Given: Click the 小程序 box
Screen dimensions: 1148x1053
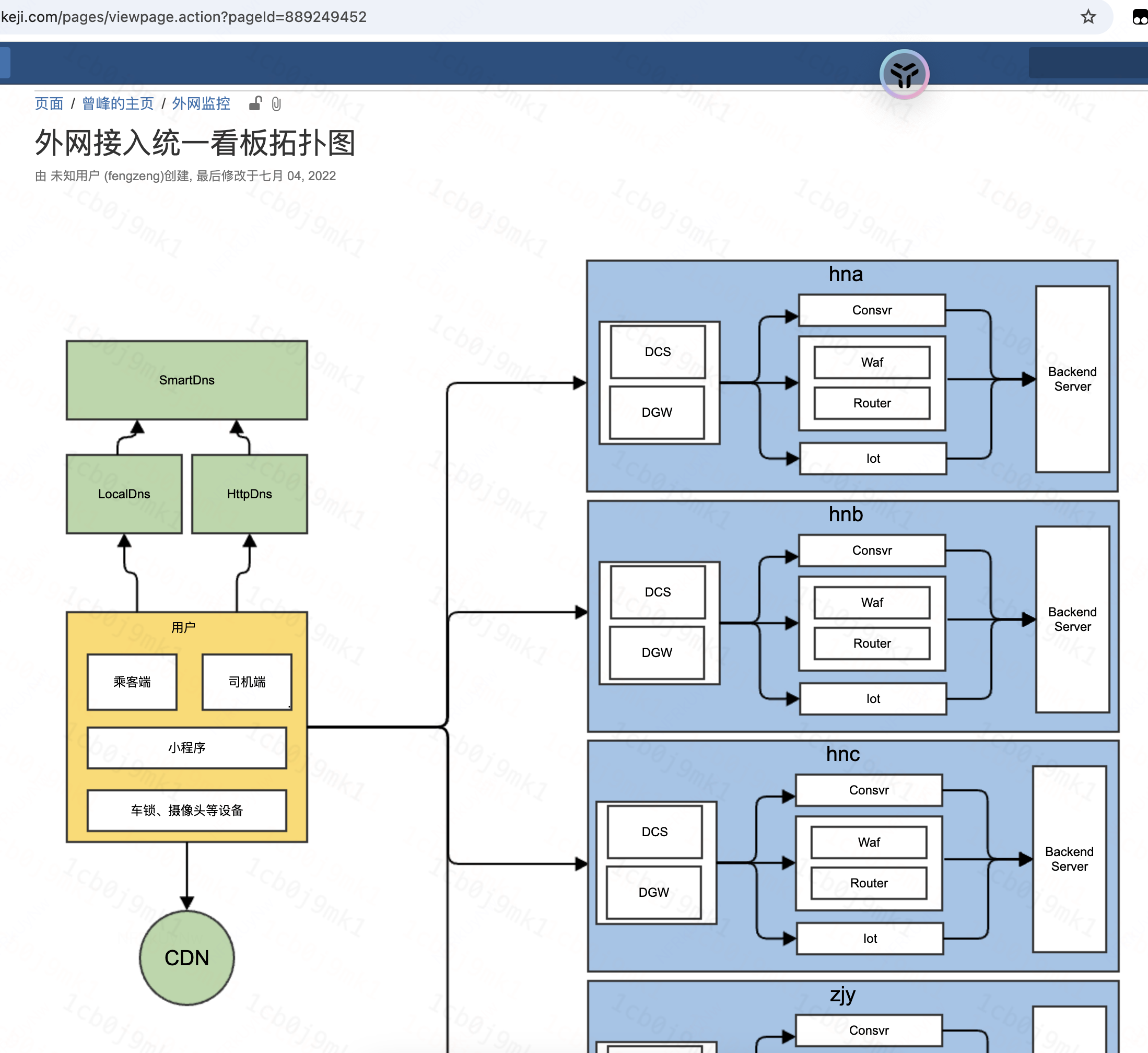Looking at the screenshot, I should coord(187,747).
